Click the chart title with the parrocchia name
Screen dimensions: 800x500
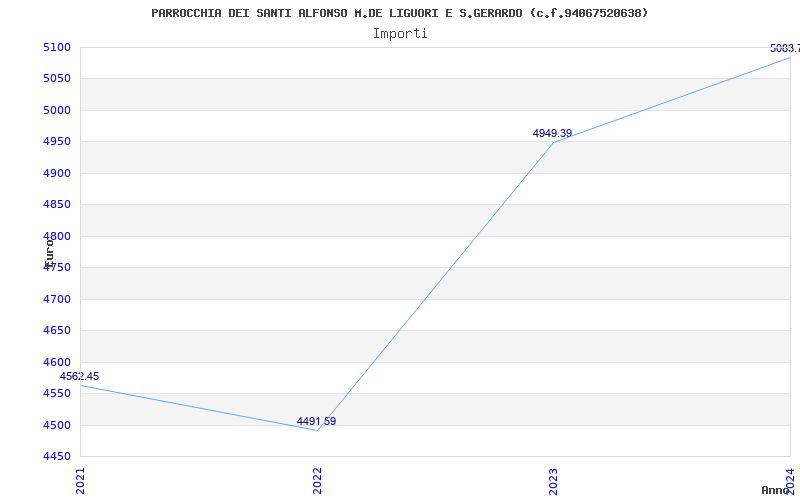point(399,13)
